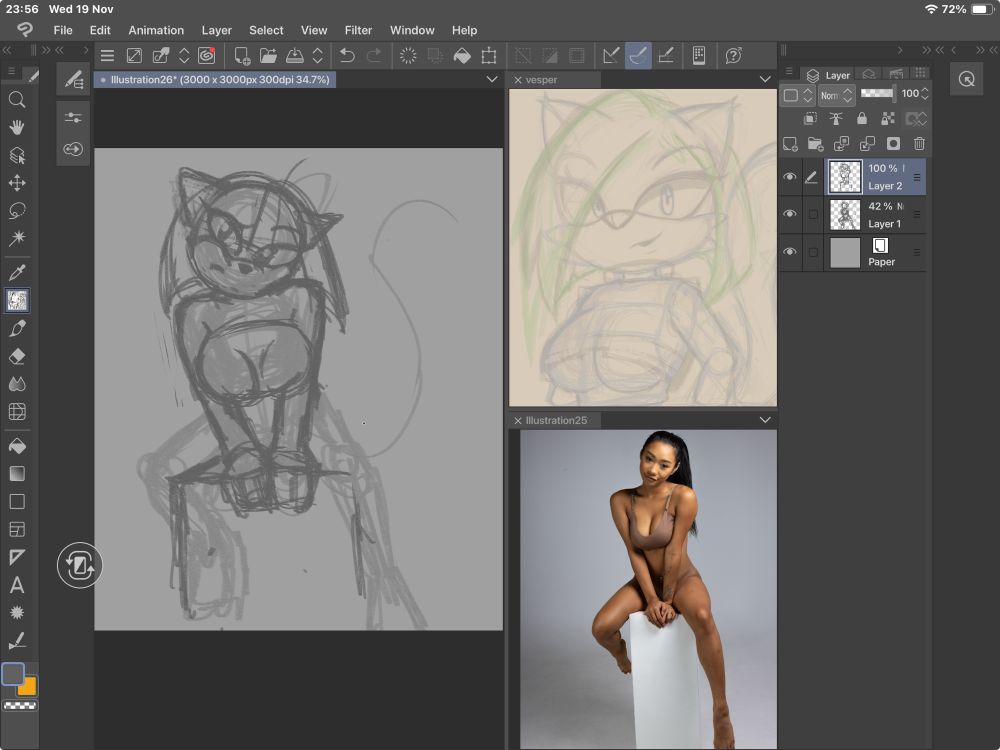Select the Magnifier zoom tool
The image size is (1000, 750).
pyautogui.click(x=17, y=99)
